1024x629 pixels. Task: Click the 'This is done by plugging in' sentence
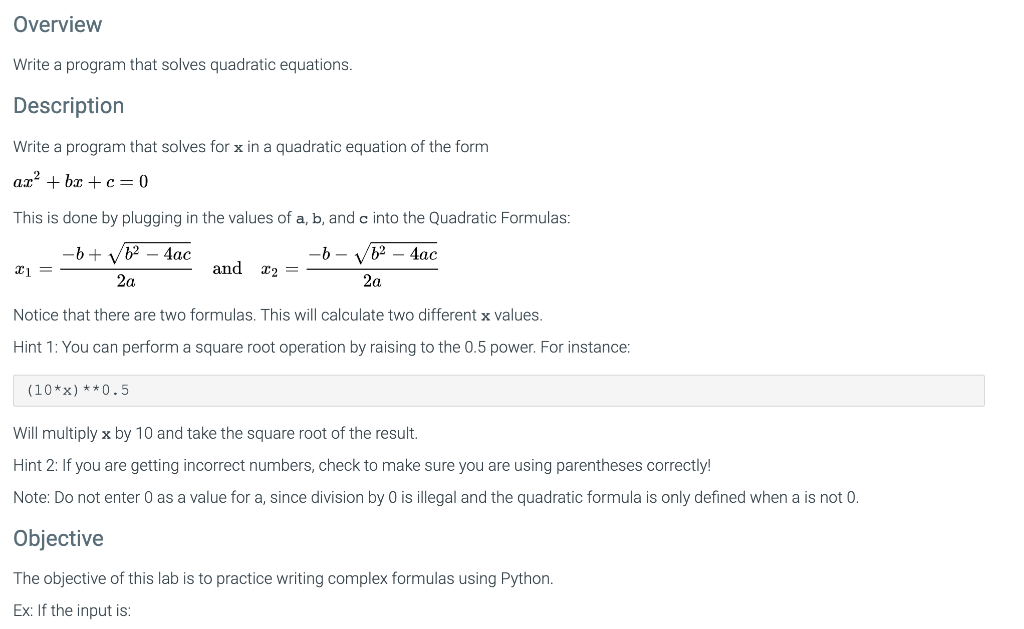pyautogui.click(x=291, y=218)
